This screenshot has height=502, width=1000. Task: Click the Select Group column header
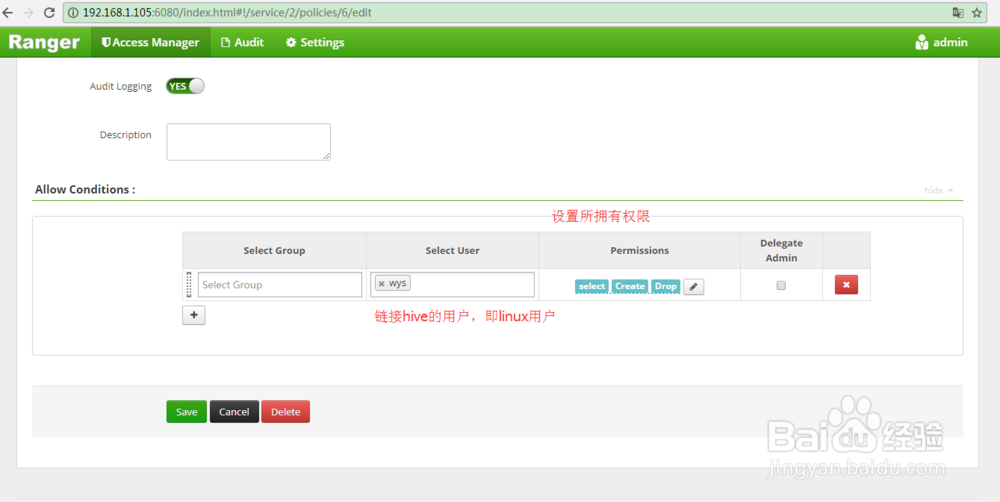point(274,251)
